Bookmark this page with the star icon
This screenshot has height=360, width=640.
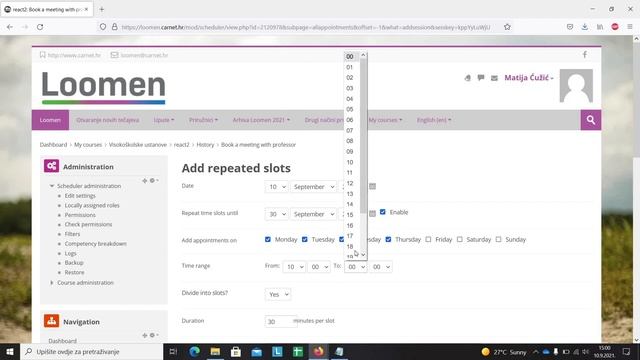point(507,27)
